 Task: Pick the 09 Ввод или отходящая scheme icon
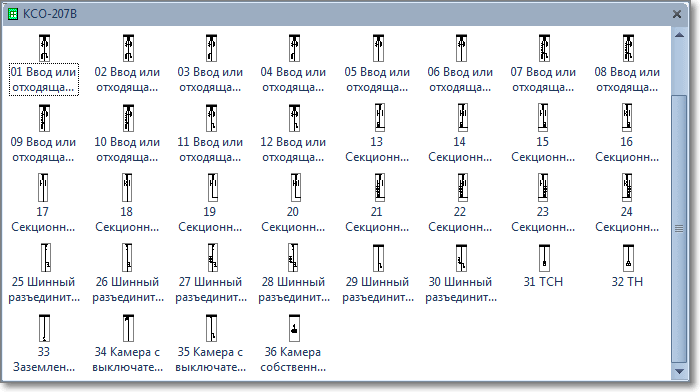click(x=44, y=118)
